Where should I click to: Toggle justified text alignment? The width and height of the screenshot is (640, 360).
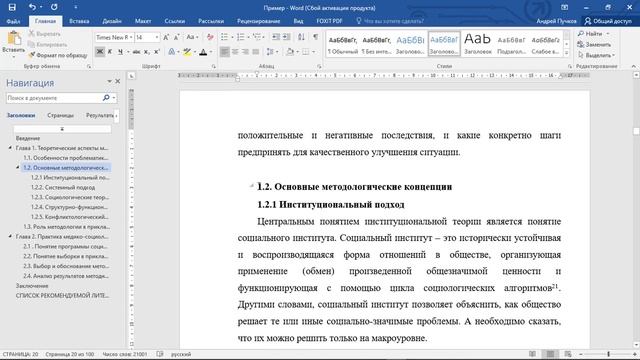pyautogui.click(x=256, y=52)
